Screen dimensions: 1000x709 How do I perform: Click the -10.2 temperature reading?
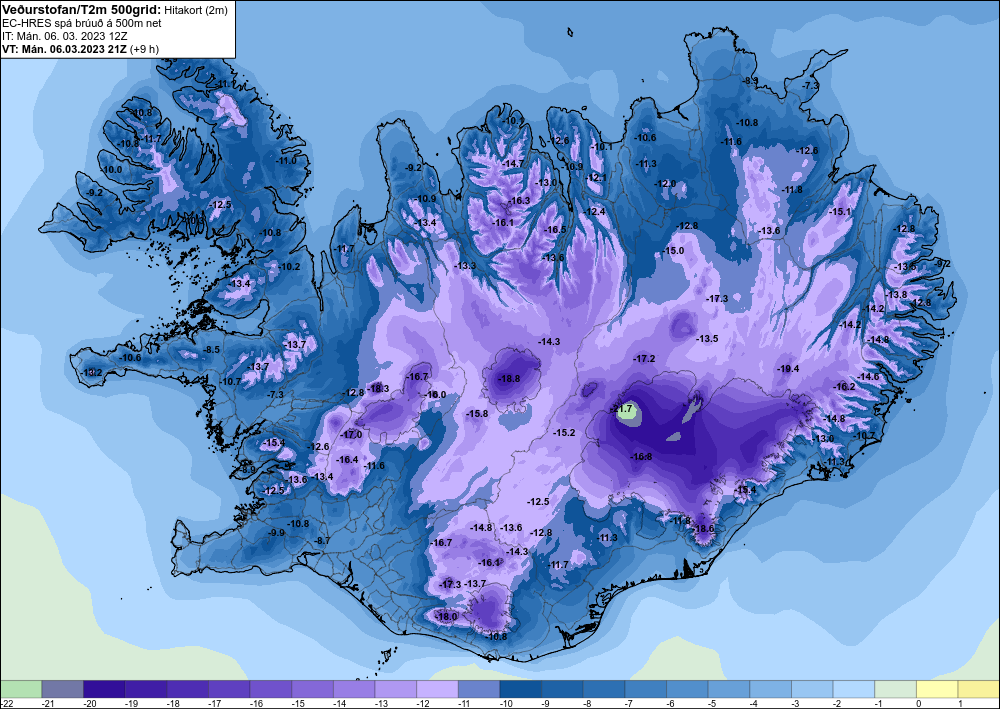point(289,267)
